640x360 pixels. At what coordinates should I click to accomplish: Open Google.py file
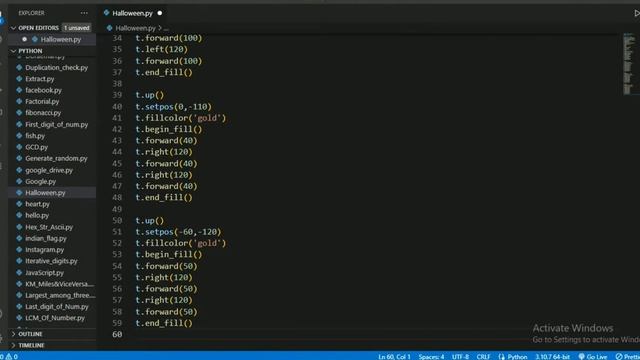click(40, 181)
